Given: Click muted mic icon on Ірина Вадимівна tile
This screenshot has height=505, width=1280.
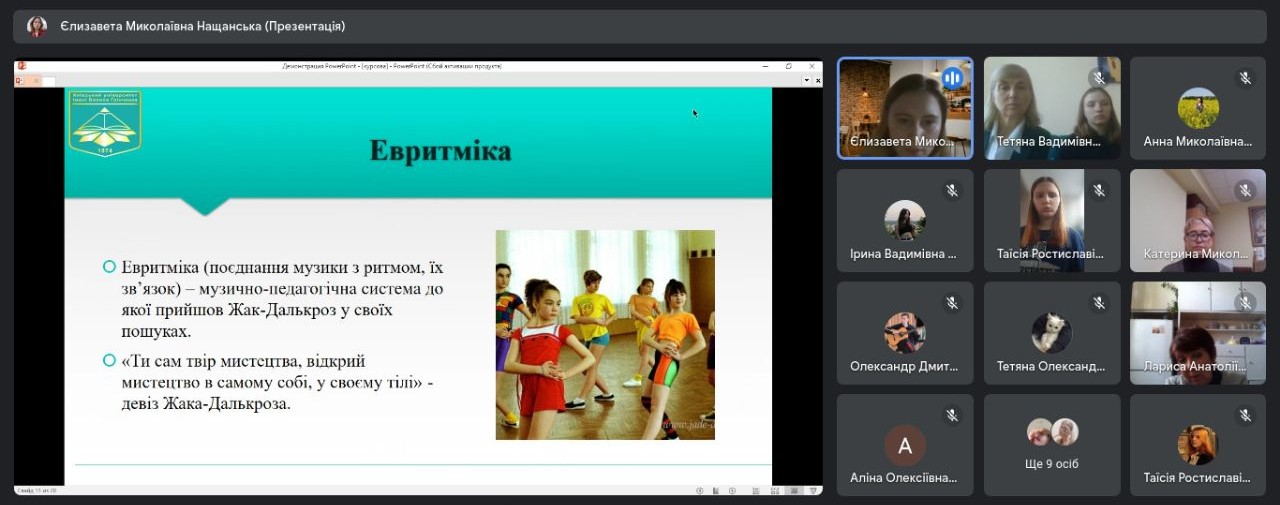Looking at the screenshot, I should [952, 190].
